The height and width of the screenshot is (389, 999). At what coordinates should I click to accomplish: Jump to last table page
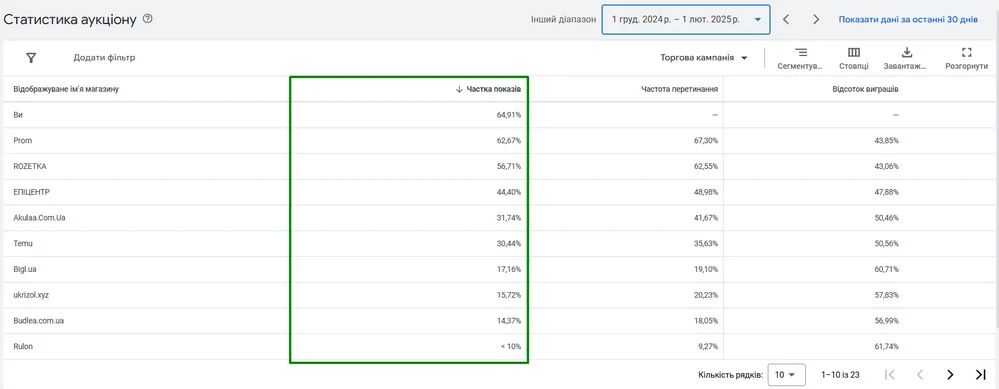coord(981,374)
